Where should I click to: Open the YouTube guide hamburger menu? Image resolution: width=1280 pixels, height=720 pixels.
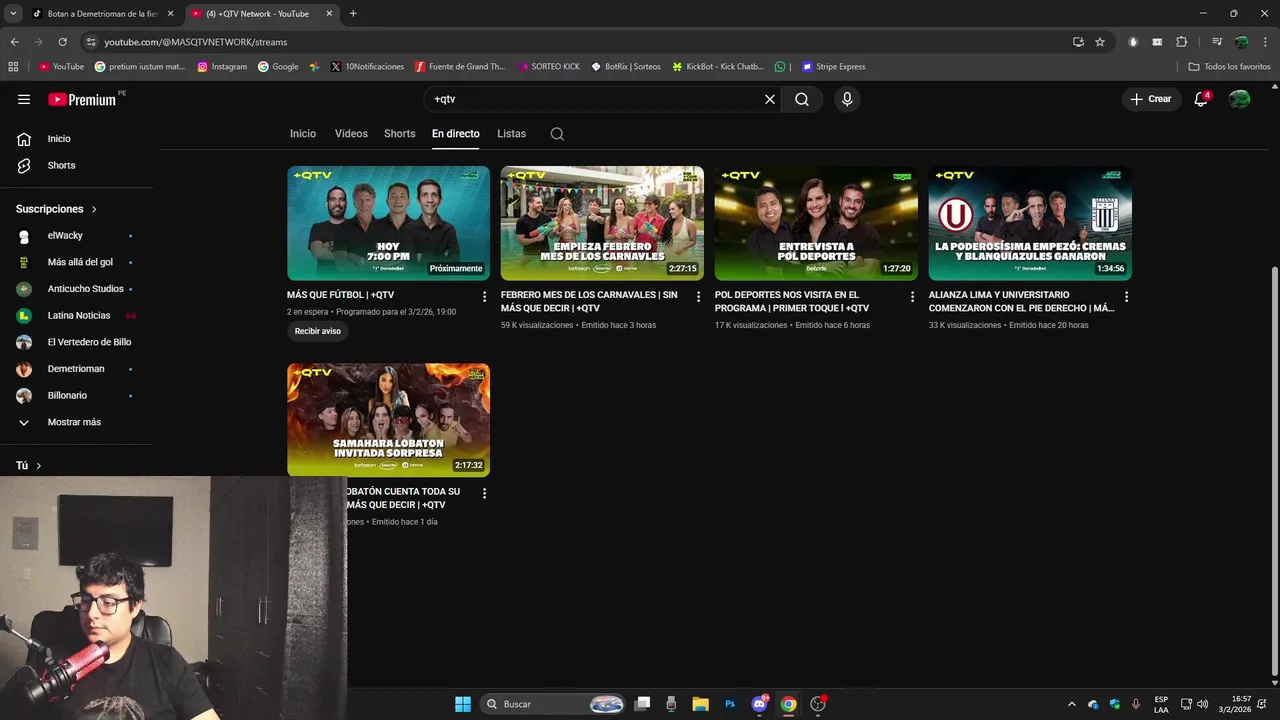tap(24, 99)
